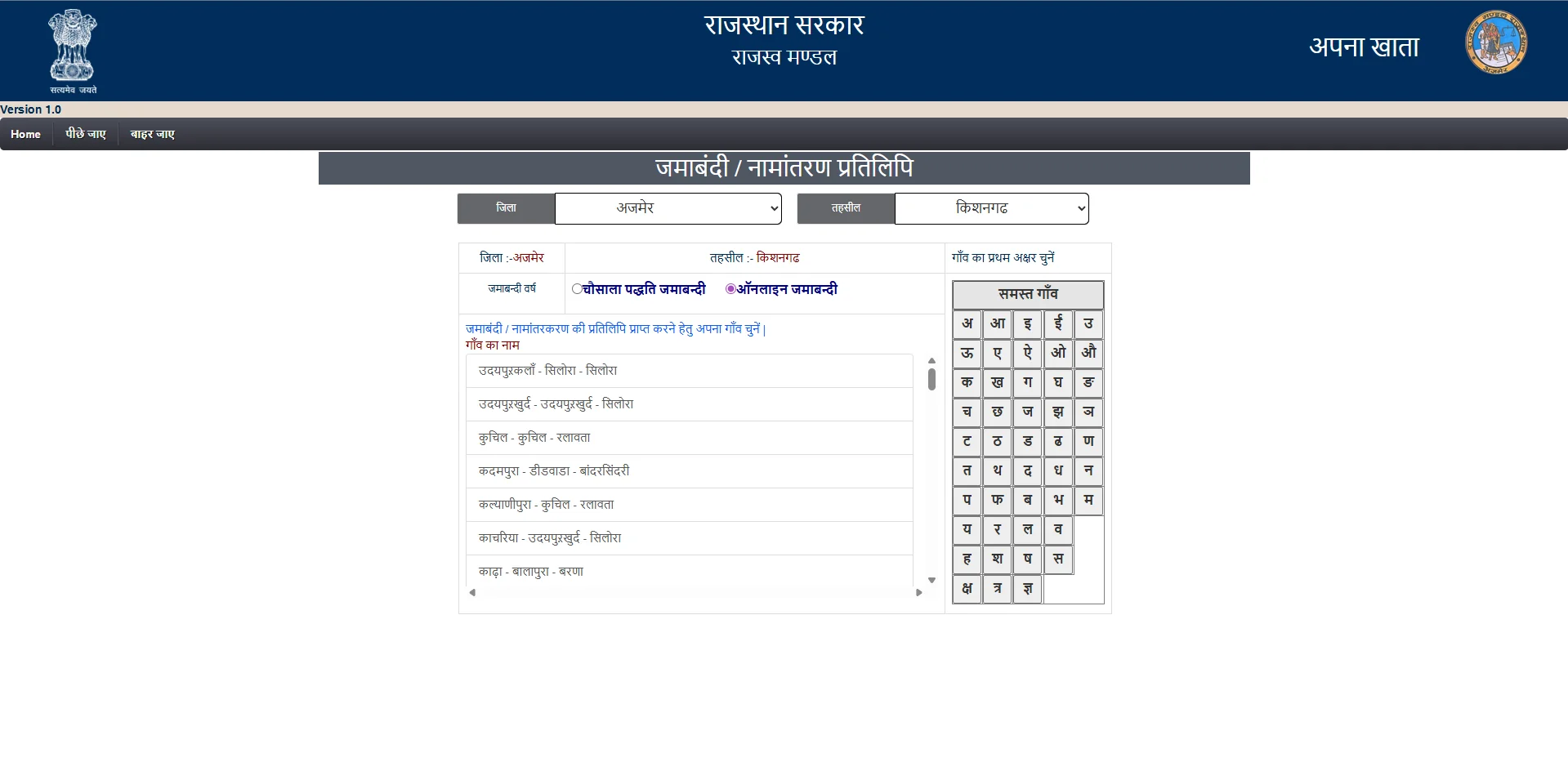Image resolution: width=1568 pixels, height=771 pixels.
Task: Select letter स in the alphabet grid
Action: tap(1057, 559)
